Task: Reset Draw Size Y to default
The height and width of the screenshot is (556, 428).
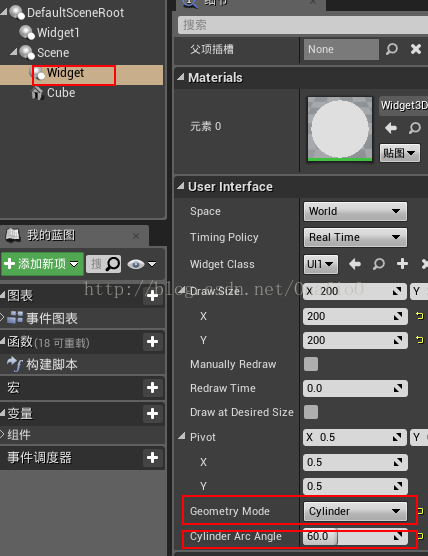Action: tap(420, 340)
